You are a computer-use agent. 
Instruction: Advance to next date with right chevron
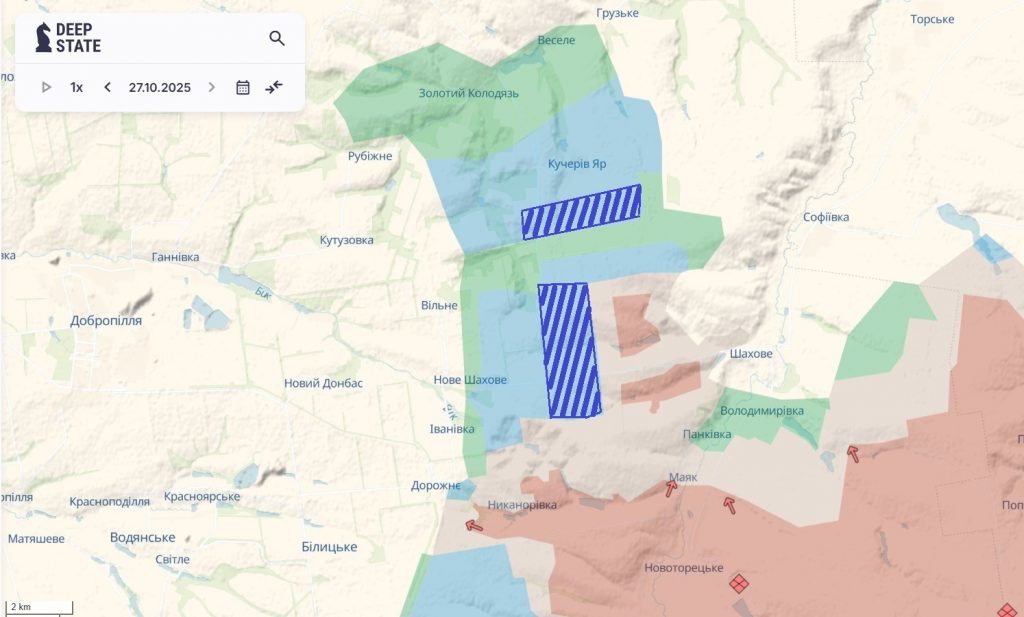click(x=211, y=87)
